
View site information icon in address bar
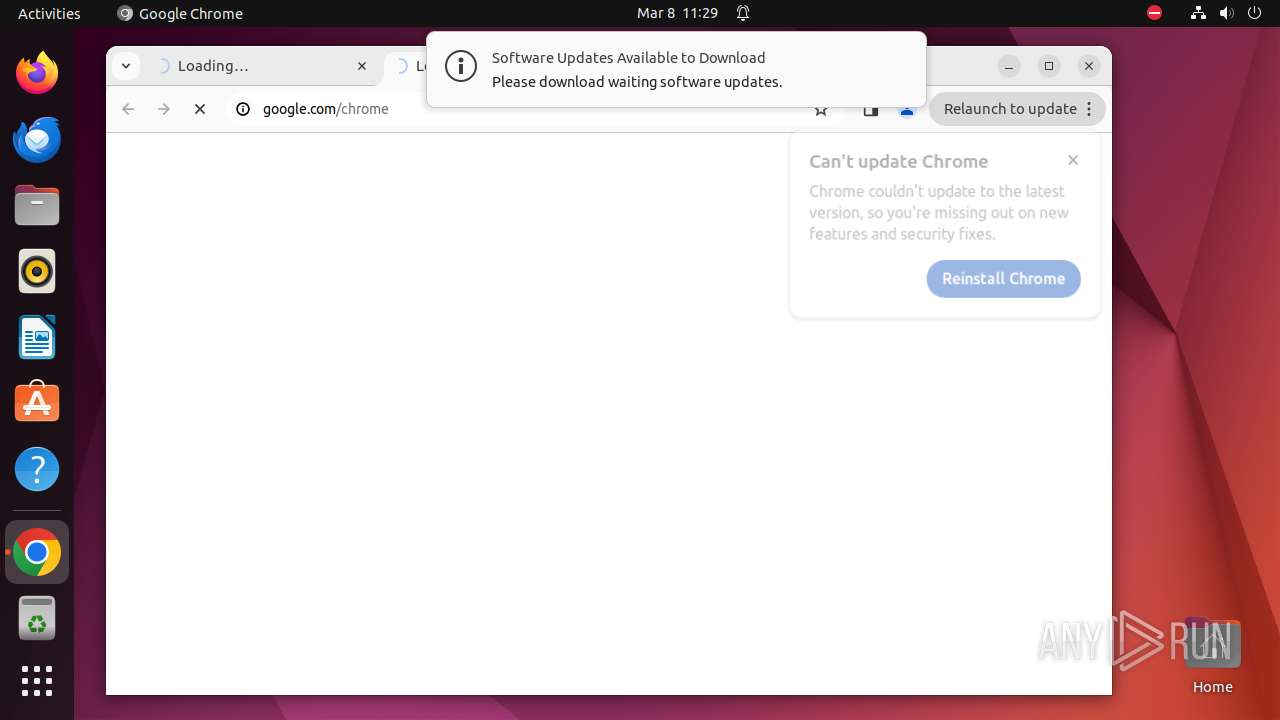[242, 109]
